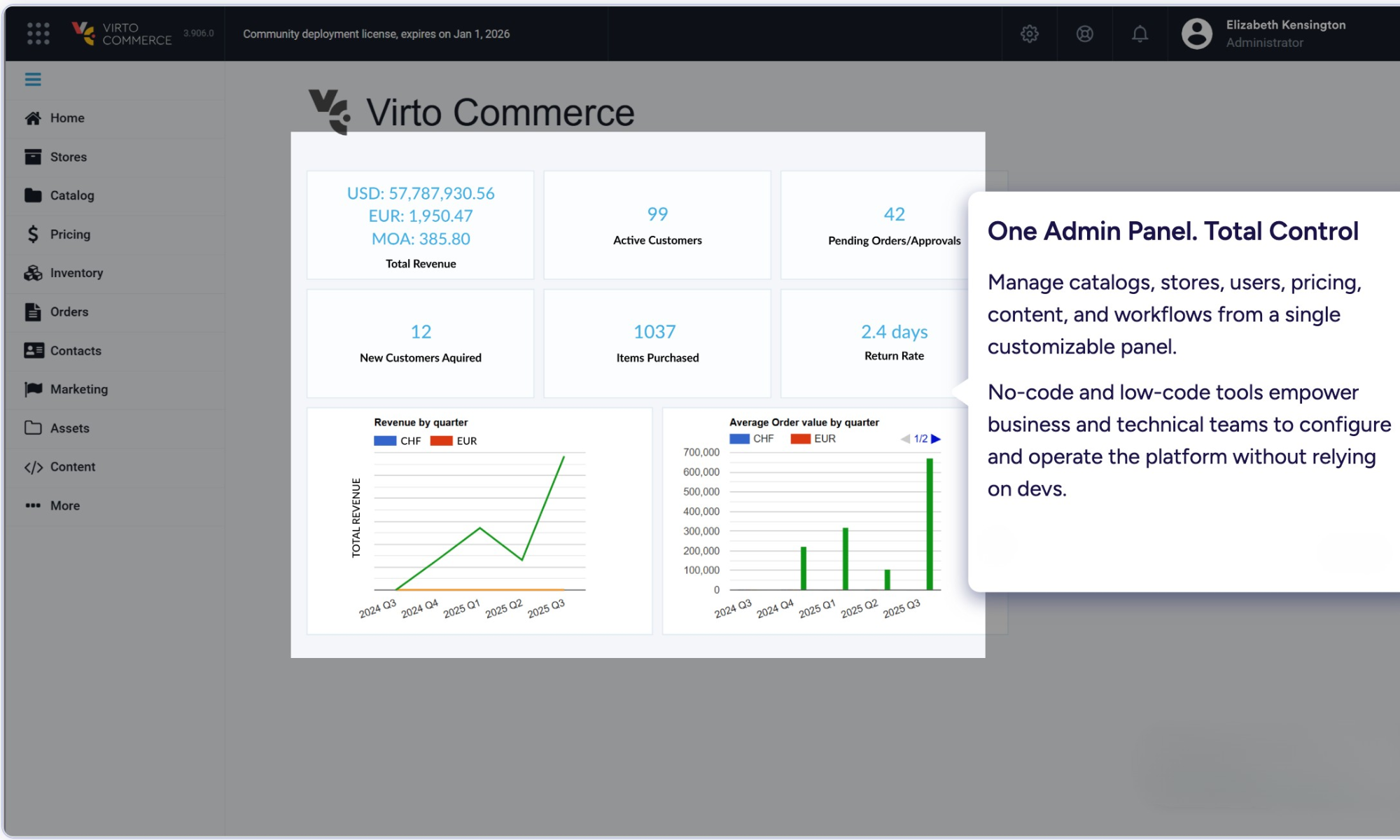Image resolution: width=1400 pixels, height=840 pixels.
Task: Expand the More menu item
Action: pos(64,505)
